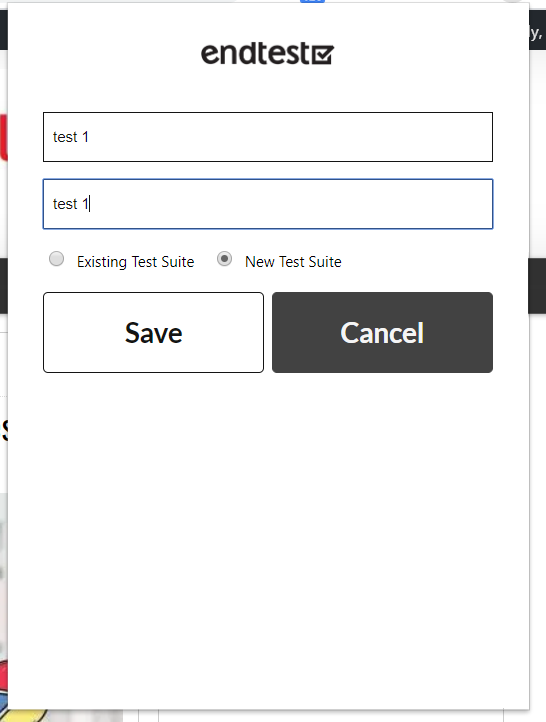
Task: Click the "Existing Test Suite" label text
Action: pyautogui.click(x=135, y=262)
